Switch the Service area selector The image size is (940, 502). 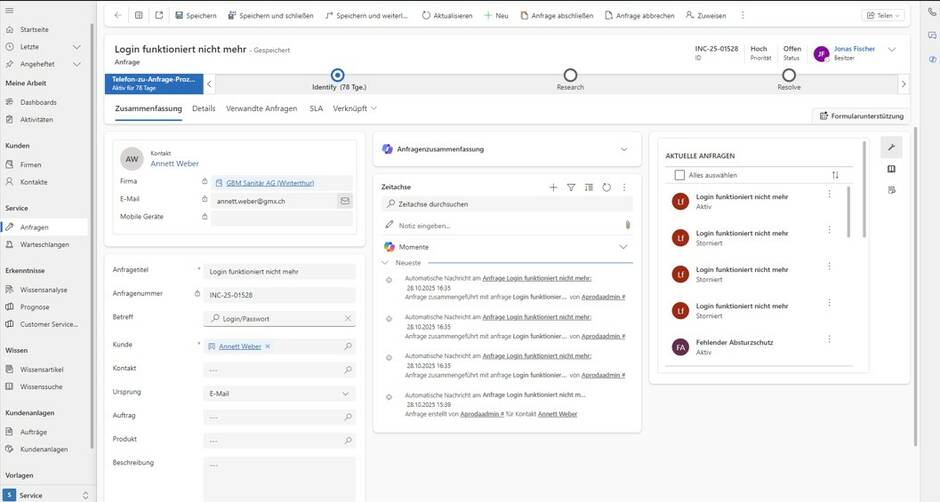47,495
